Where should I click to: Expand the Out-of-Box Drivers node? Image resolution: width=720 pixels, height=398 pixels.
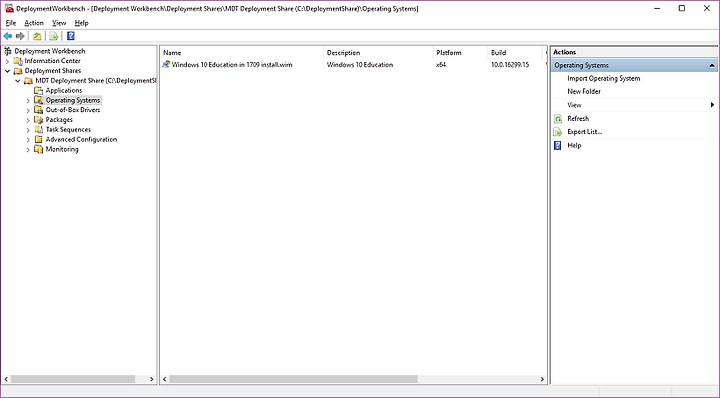[28, 111]
